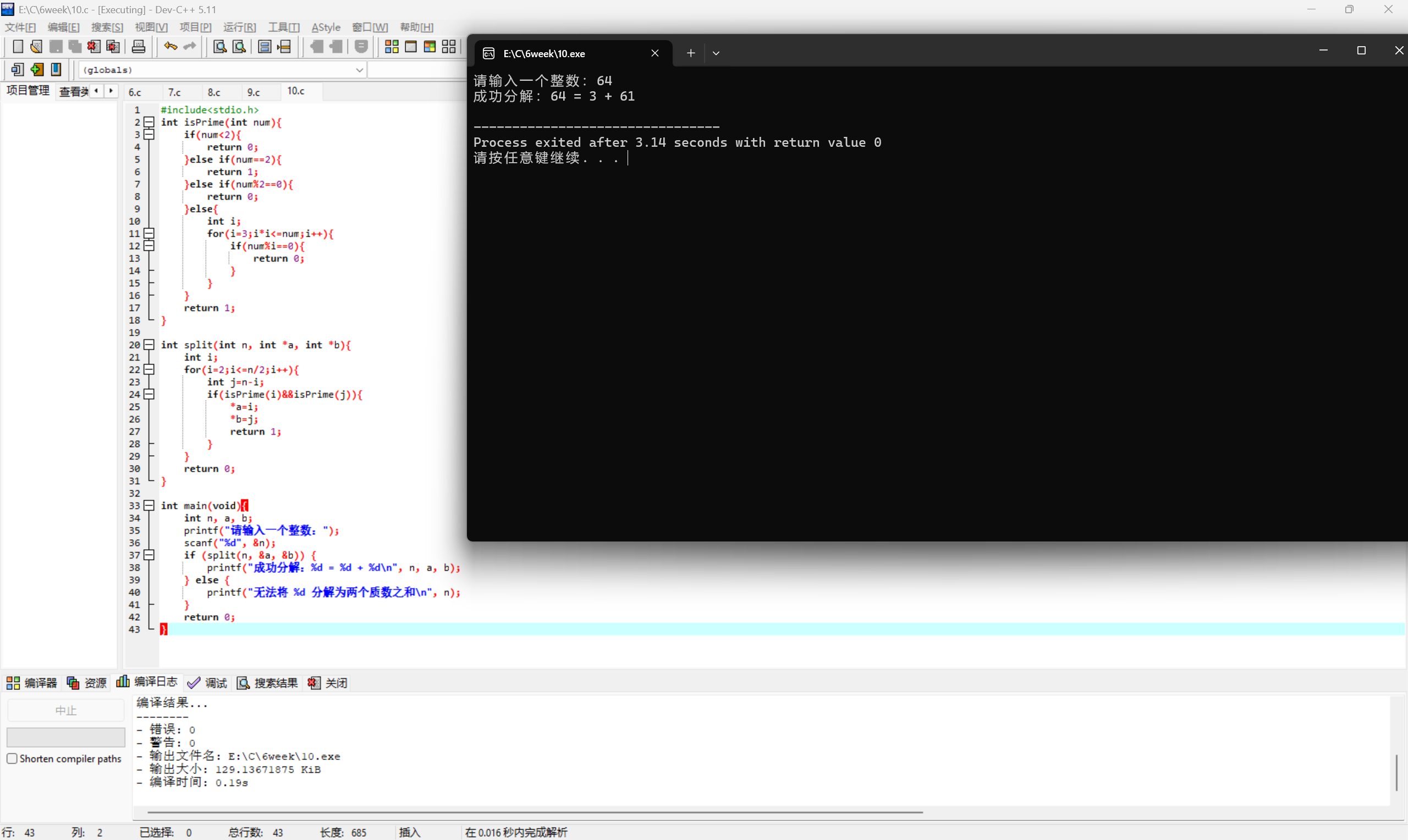Collapse the main function fold marker

coord(149,505)
